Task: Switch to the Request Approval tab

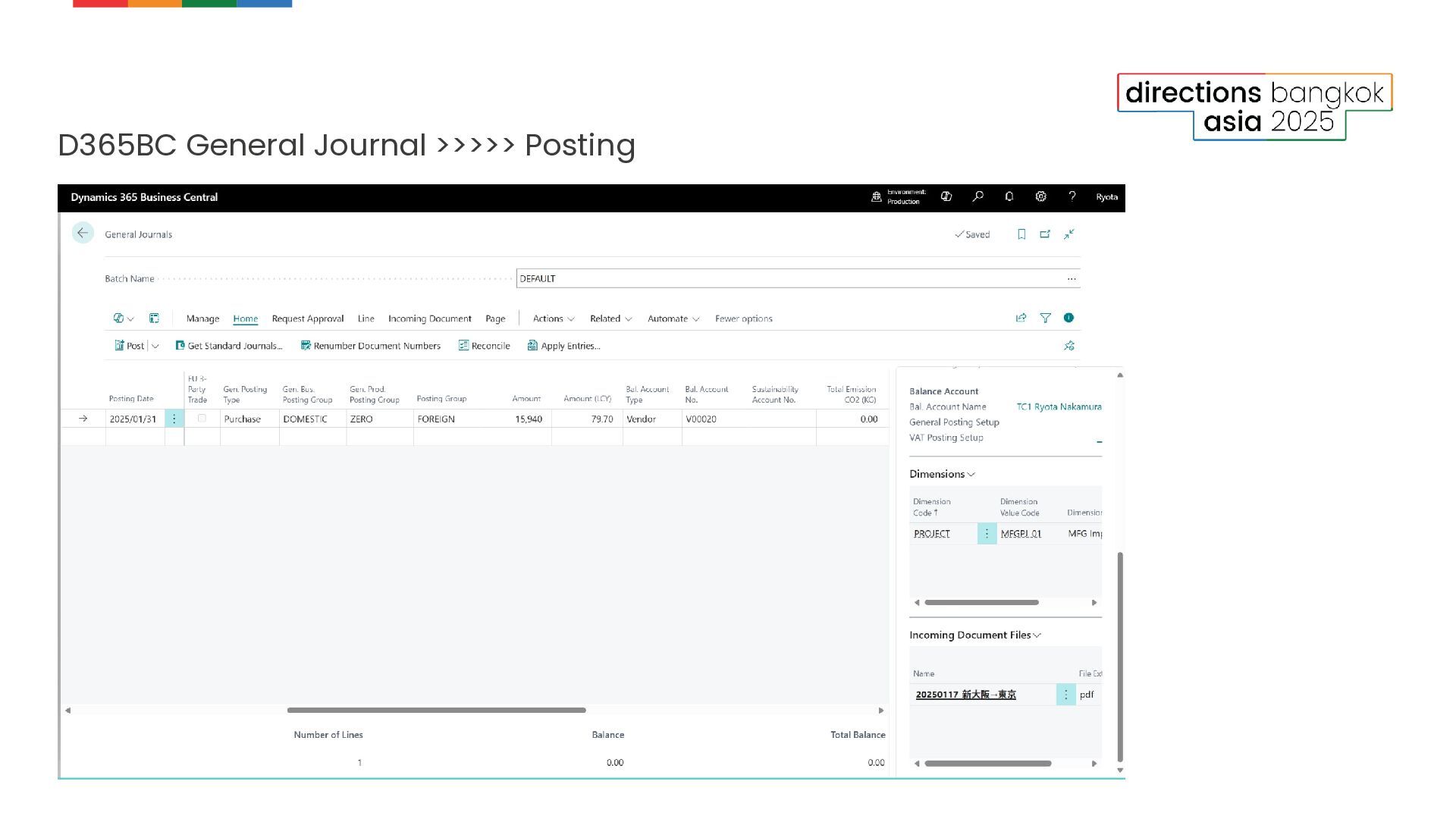Action: [x=307, y=318]
